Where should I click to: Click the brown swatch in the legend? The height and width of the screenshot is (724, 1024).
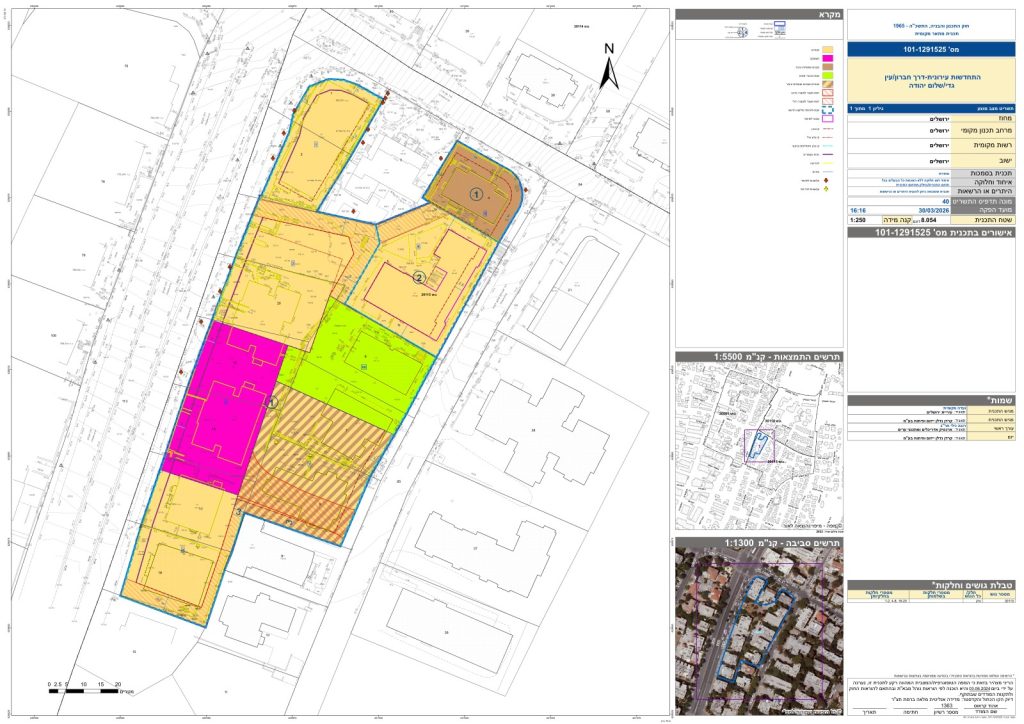(827, 67)
